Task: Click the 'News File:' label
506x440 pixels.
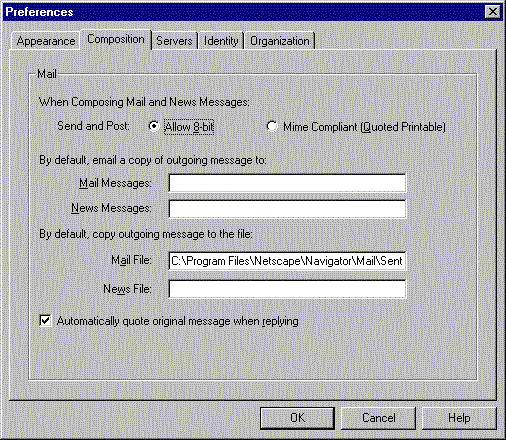Action: click(127, 289)
